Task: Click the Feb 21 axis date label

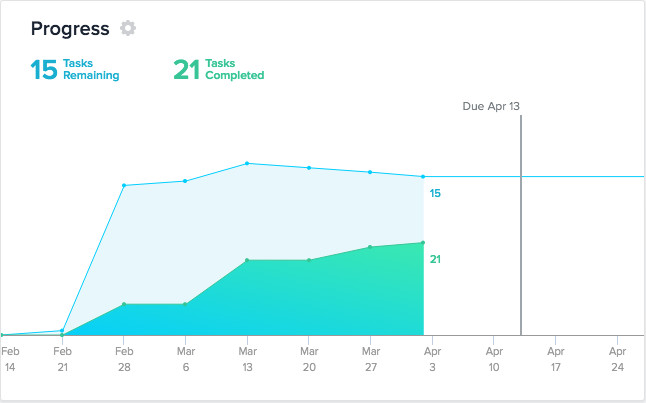Action: pos(62,360)
